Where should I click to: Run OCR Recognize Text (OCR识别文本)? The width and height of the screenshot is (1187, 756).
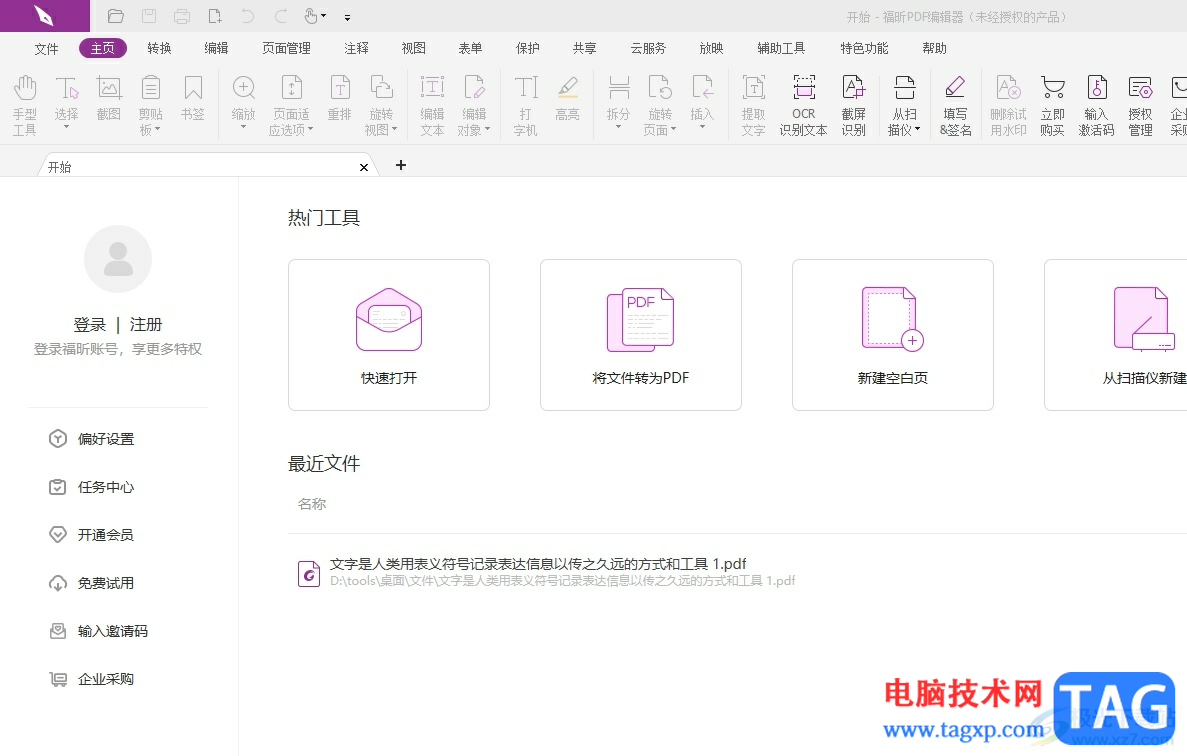[x=804, y=105]
